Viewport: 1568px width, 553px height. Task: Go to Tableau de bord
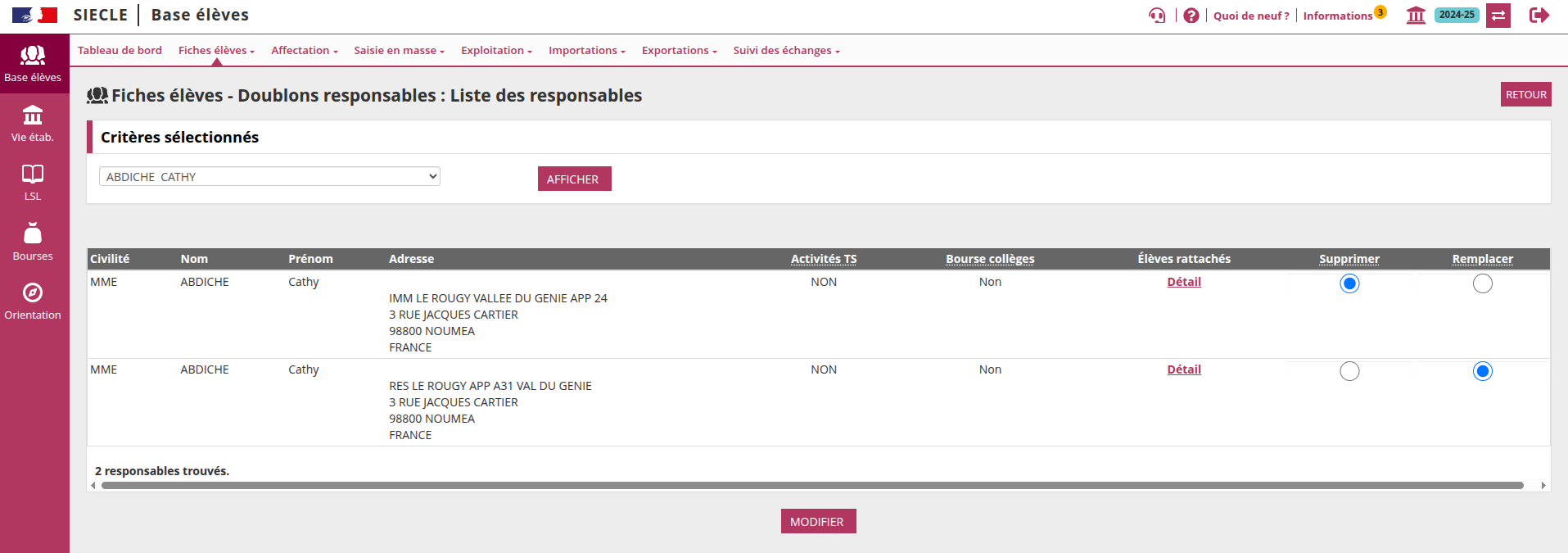tap(120, 51)
